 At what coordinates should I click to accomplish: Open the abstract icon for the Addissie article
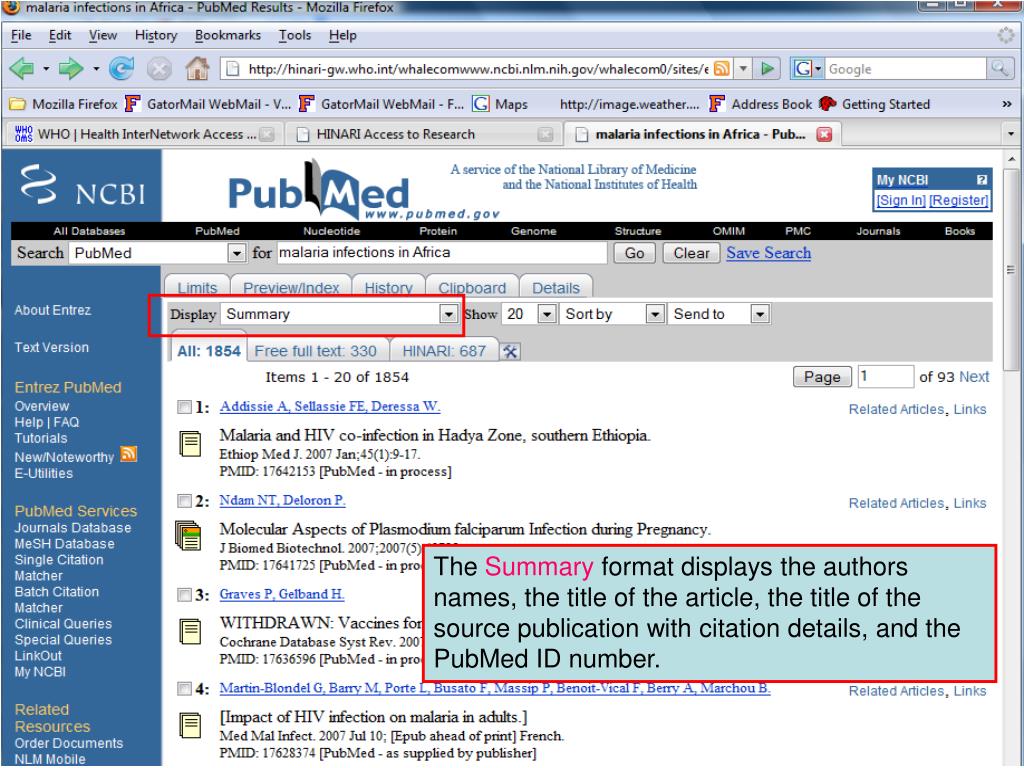coord(190,443)
